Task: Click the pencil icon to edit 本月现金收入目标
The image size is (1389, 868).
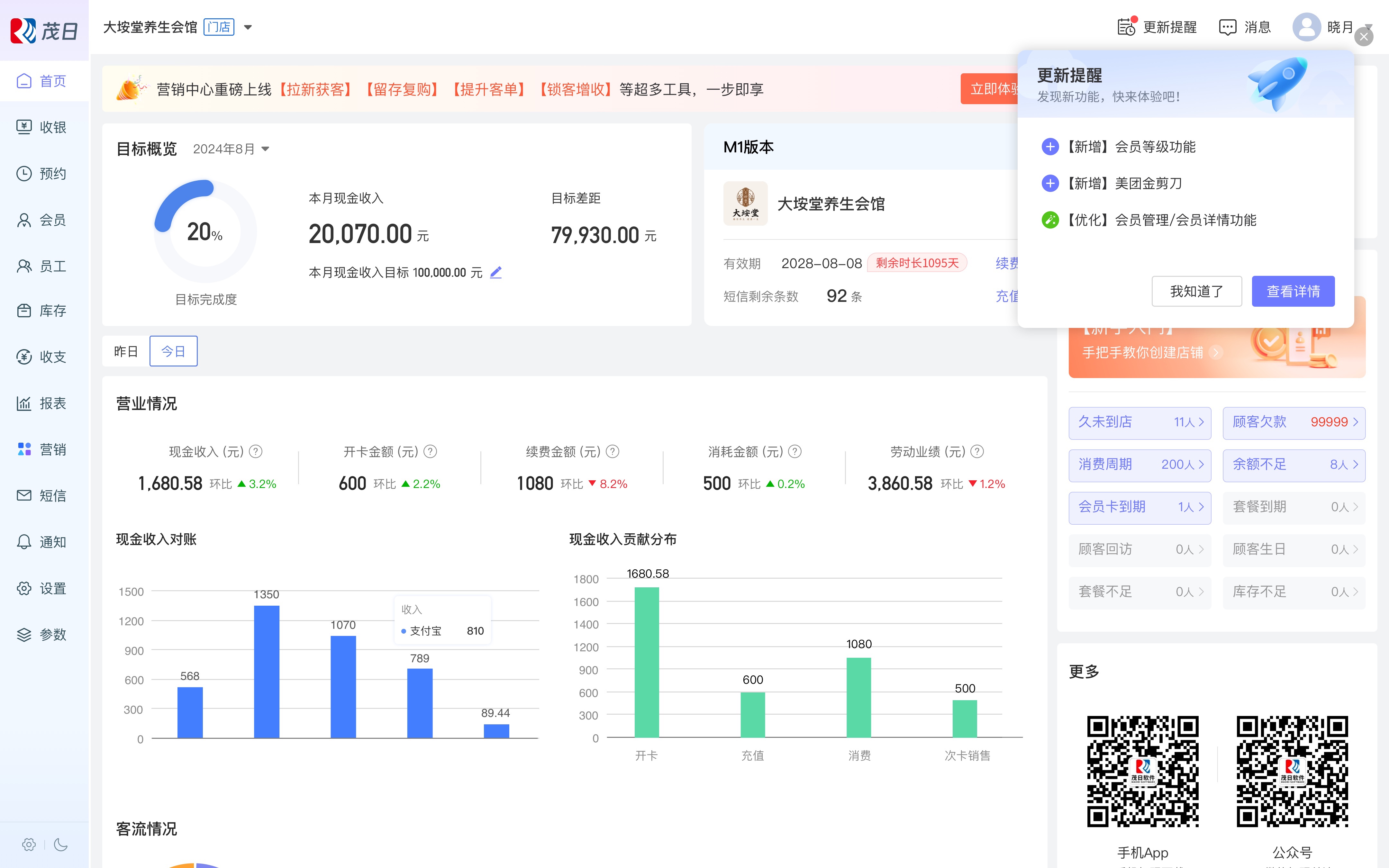Action: (496, 273)
